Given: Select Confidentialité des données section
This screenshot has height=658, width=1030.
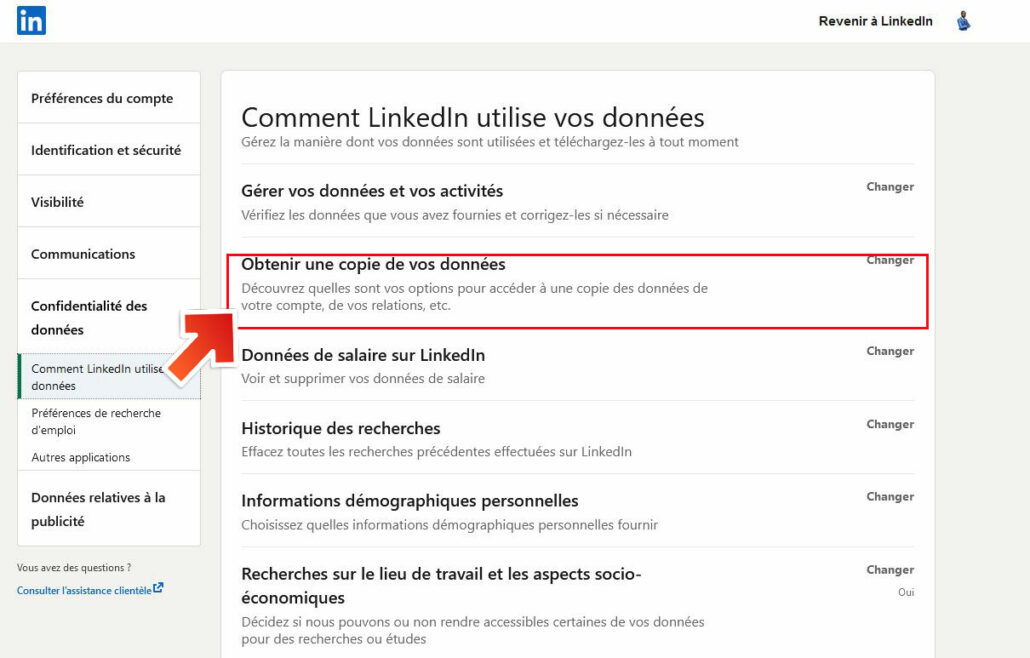Looking at the screenshot, I should (x=109, y=317).
